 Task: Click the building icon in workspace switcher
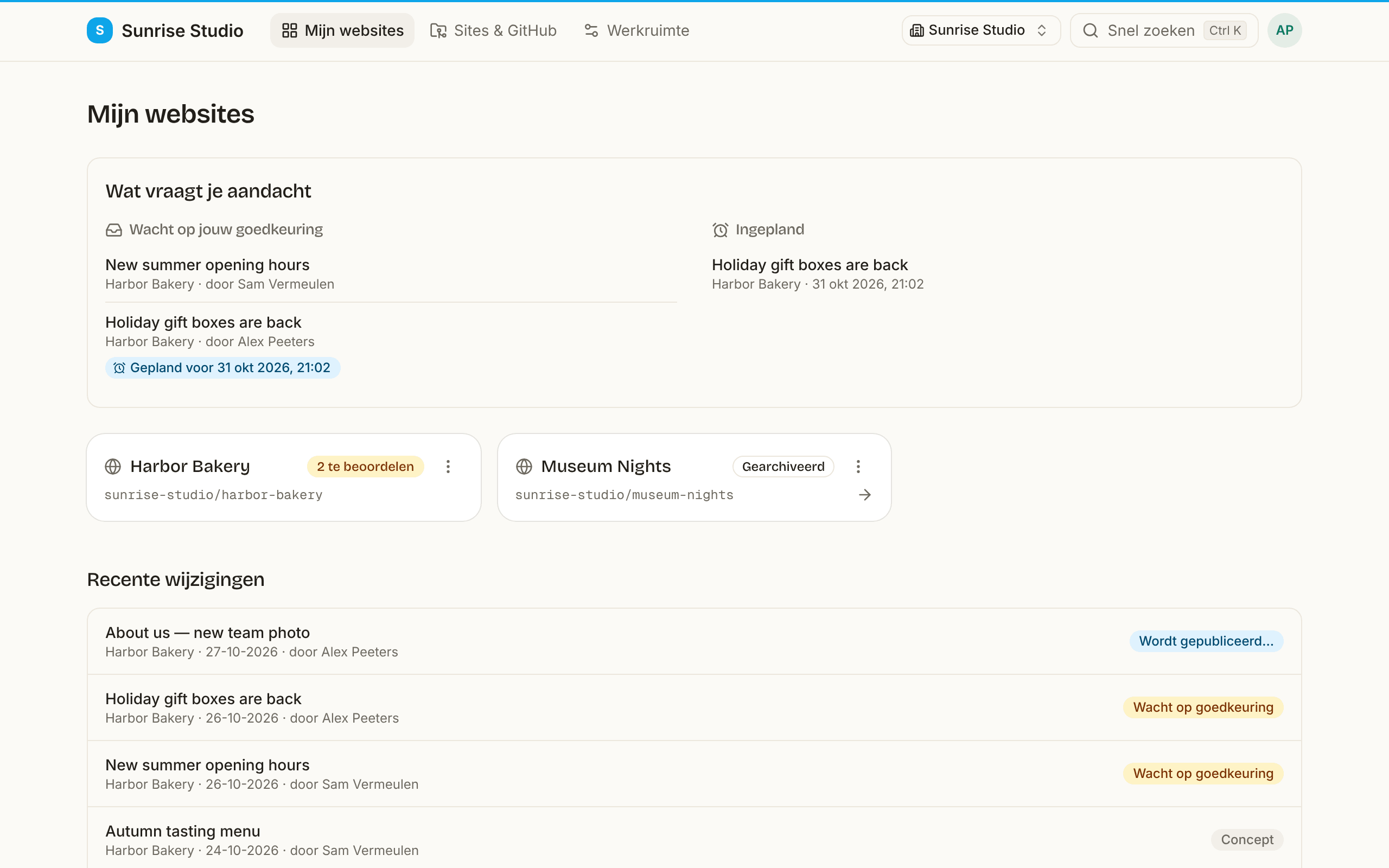click(x=916, y=30)
